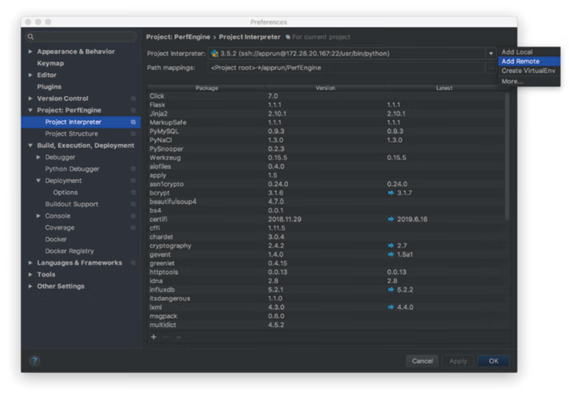The height and width of the screenshot is (396, 569).
Task: Select the multidict package row
Action: 326,325
